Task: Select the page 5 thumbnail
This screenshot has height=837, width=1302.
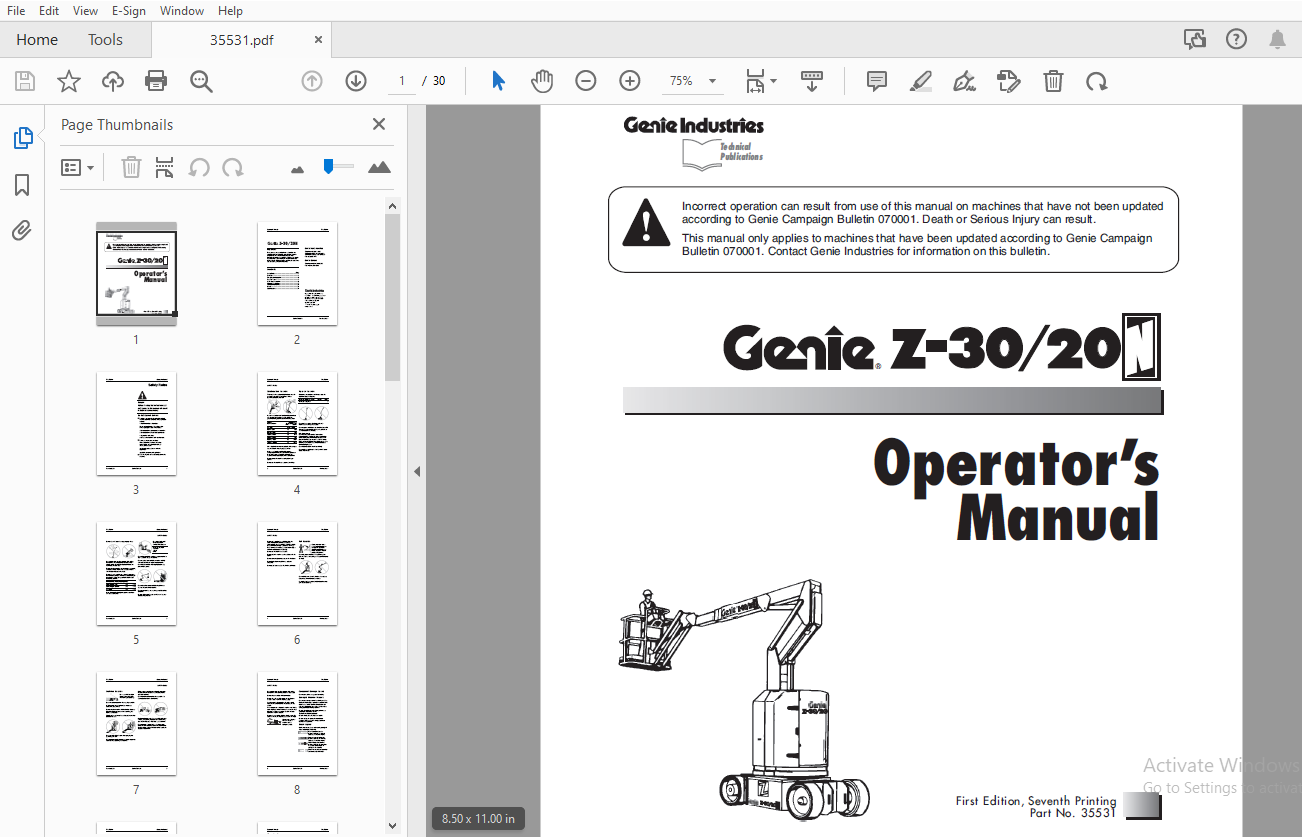Action: click(x=136, y=573)
